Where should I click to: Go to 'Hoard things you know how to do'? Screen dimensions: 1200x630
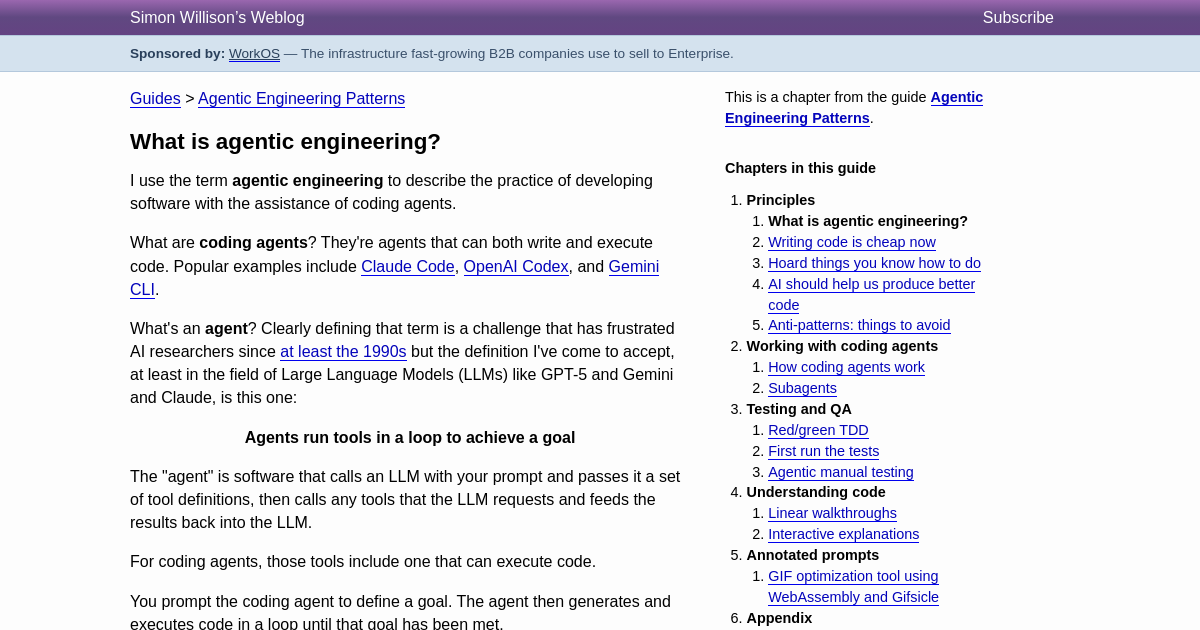click(x=874, y=263)
